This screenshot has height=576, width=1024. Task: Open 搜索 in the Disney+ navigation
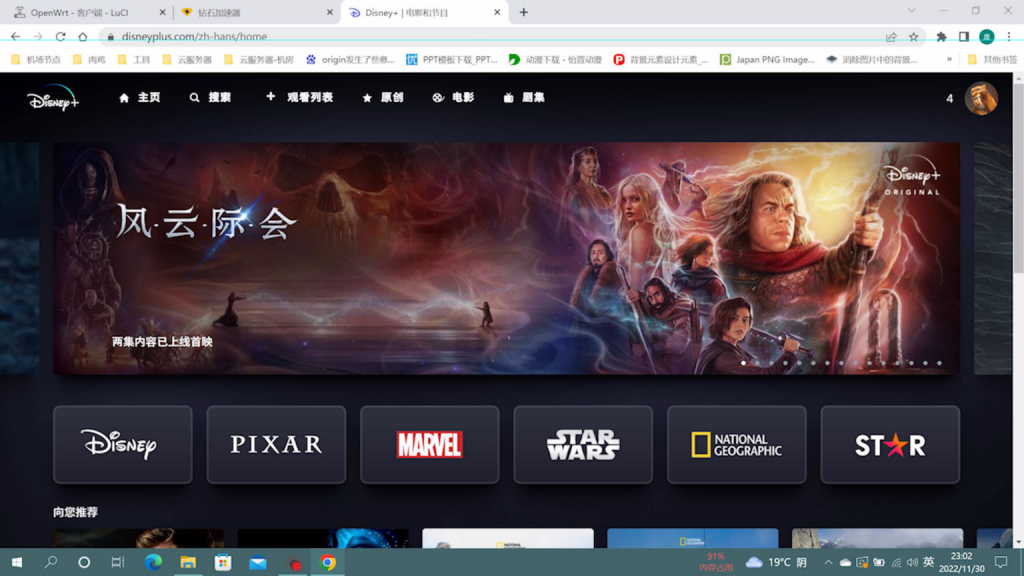pyautogui.click(x=210, y=97)
